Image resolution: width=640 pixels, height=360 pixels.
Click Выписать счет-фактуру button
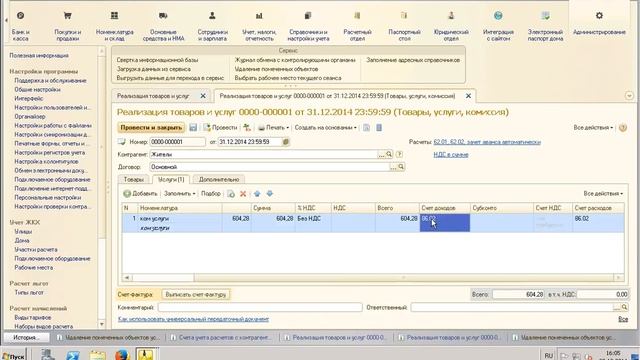[x=196, y=294]
